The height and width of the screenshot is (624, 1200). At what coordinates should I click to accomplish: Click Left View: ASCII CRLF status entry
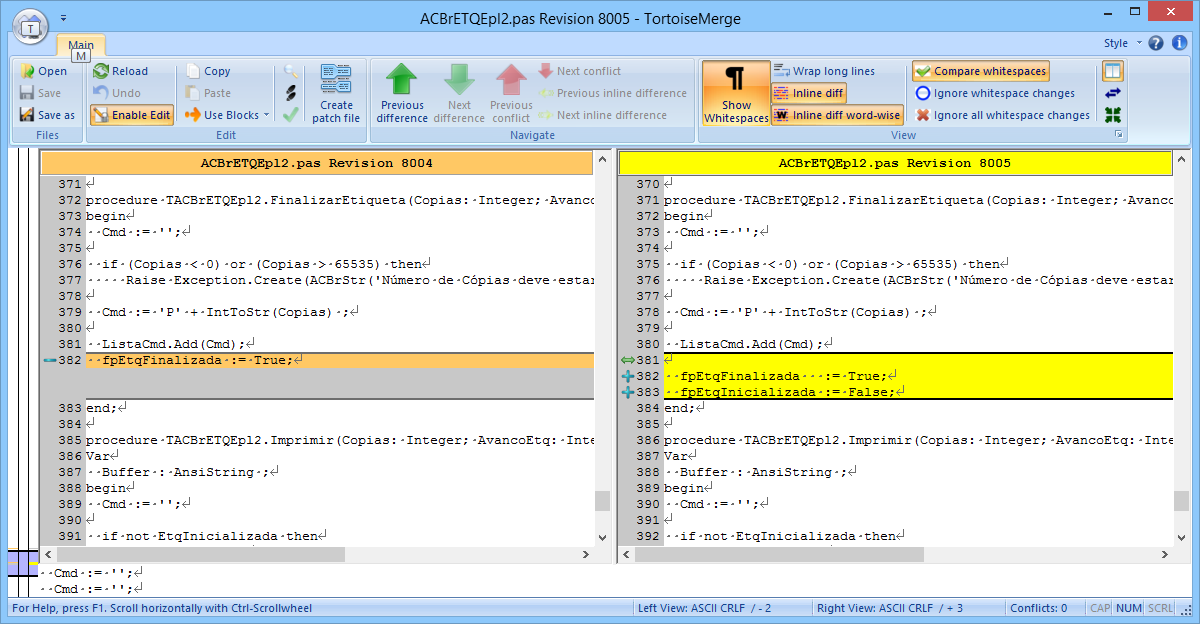click(x=704, y=608)
